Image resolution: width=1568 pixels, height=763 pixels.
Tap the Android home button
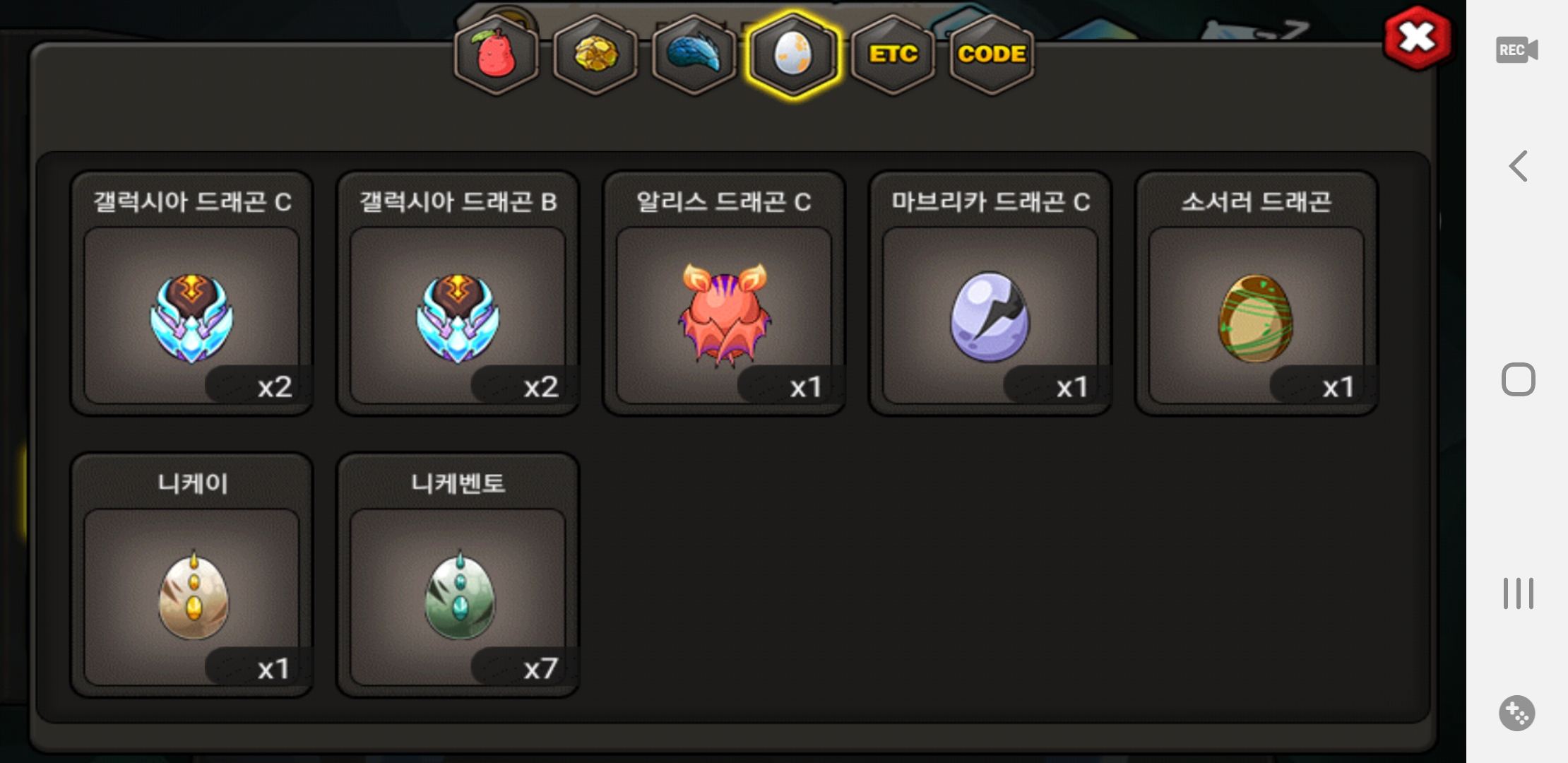click(x=1518, y=379)
